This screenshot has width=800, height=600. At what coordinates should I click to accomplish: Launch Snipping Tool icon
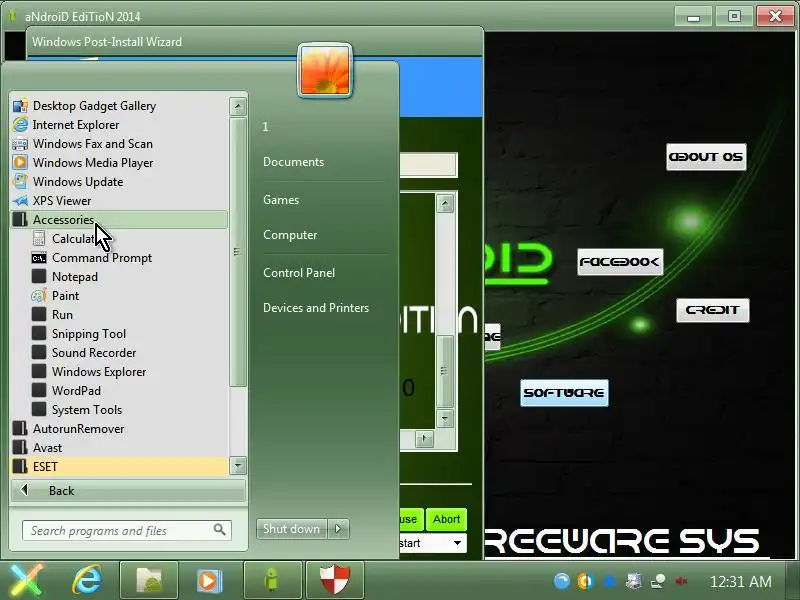click(x=39, y=333)
